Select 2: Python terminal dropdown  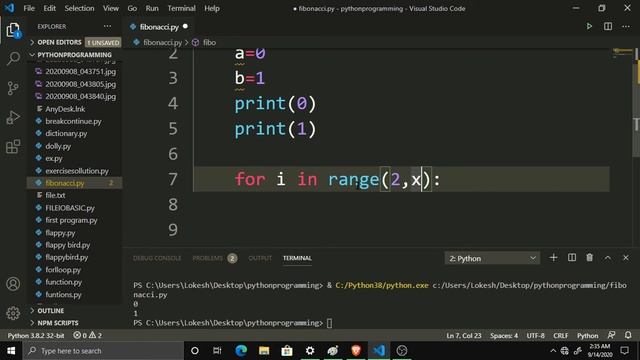click(x=492, y=258)
